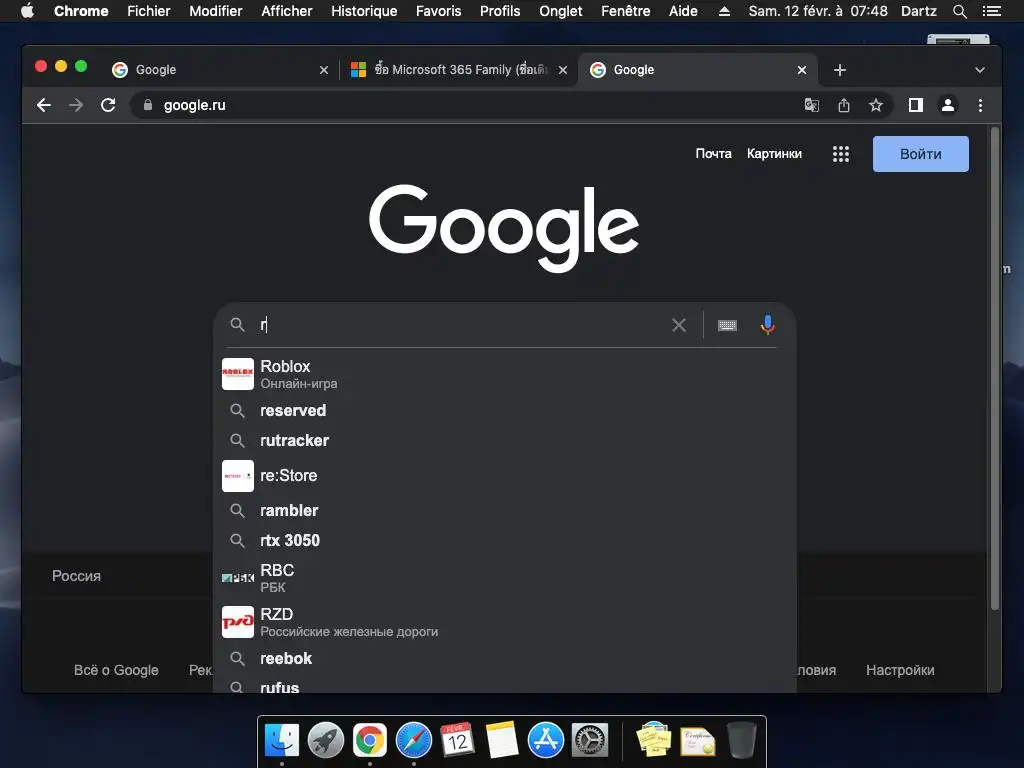This screenshot has height=768, width=1024.
Task: Choose the re:Store suggestion
Action: point(505,475)
